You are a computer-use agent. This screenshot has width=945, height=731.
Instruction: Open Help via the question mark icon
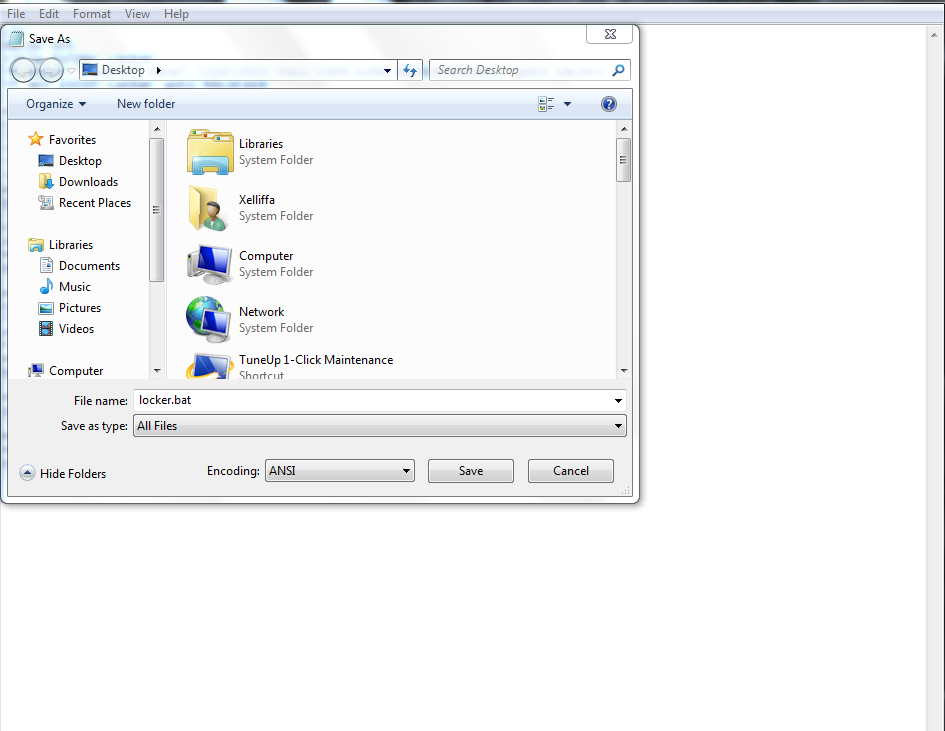coord(608,103)
